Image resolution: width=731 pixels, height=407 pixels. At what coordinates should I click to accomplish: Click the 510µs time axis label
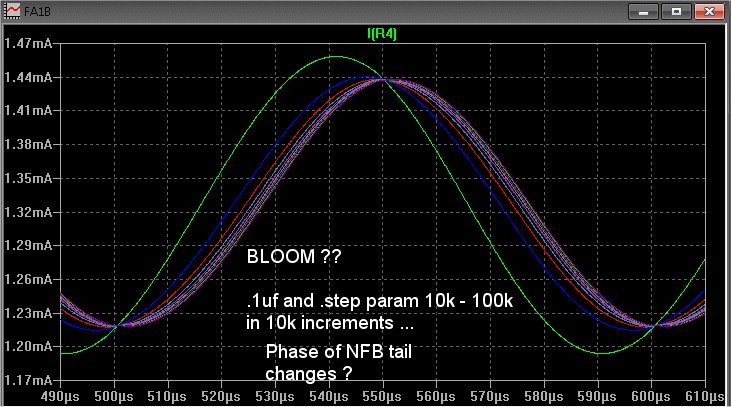coord(167,397)
